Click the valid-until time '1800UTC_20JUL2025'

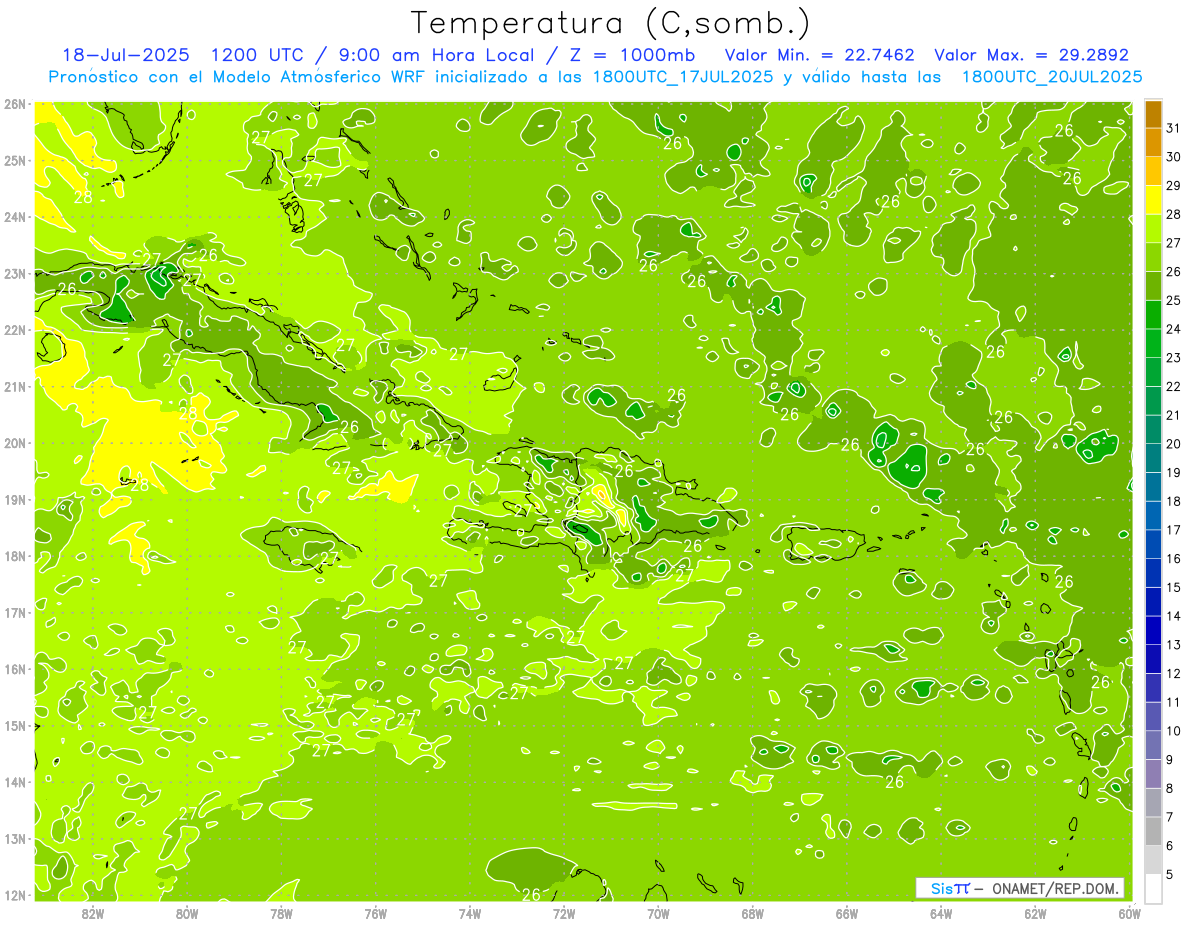pyautogui.click(x=1052, y=77)
